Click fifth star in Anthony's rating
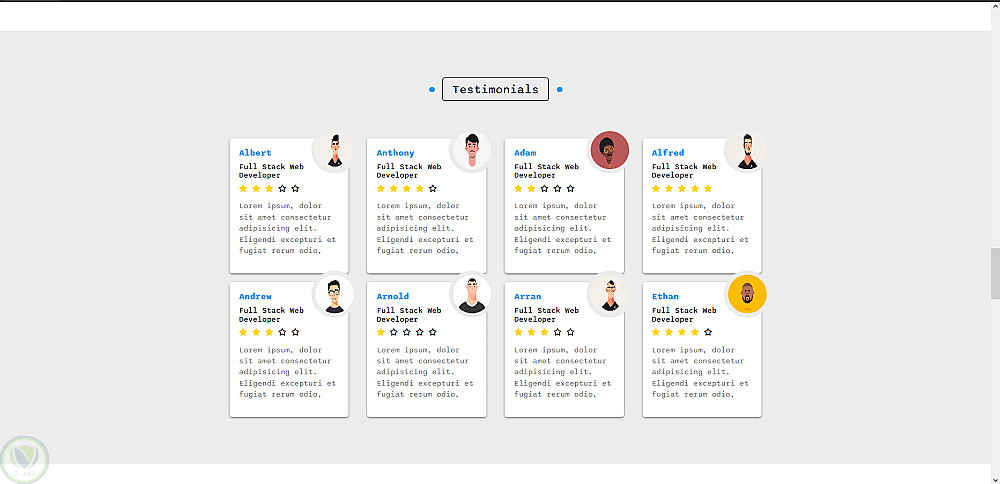This screenshot has width=1000, height=484. tap(433, 188)
